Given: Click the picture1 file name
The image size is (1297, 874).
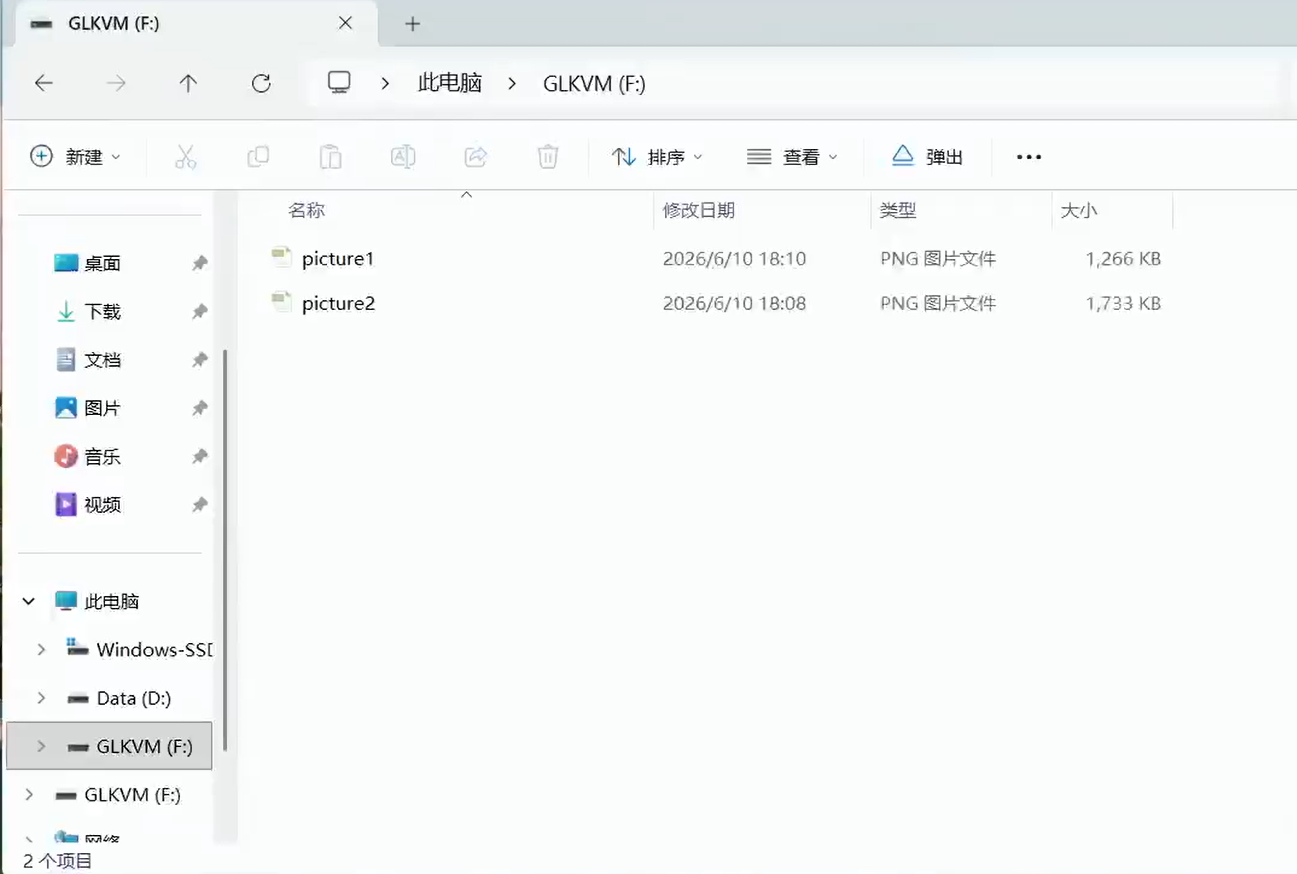Looking at the screenshot, I should pos(338,259).
